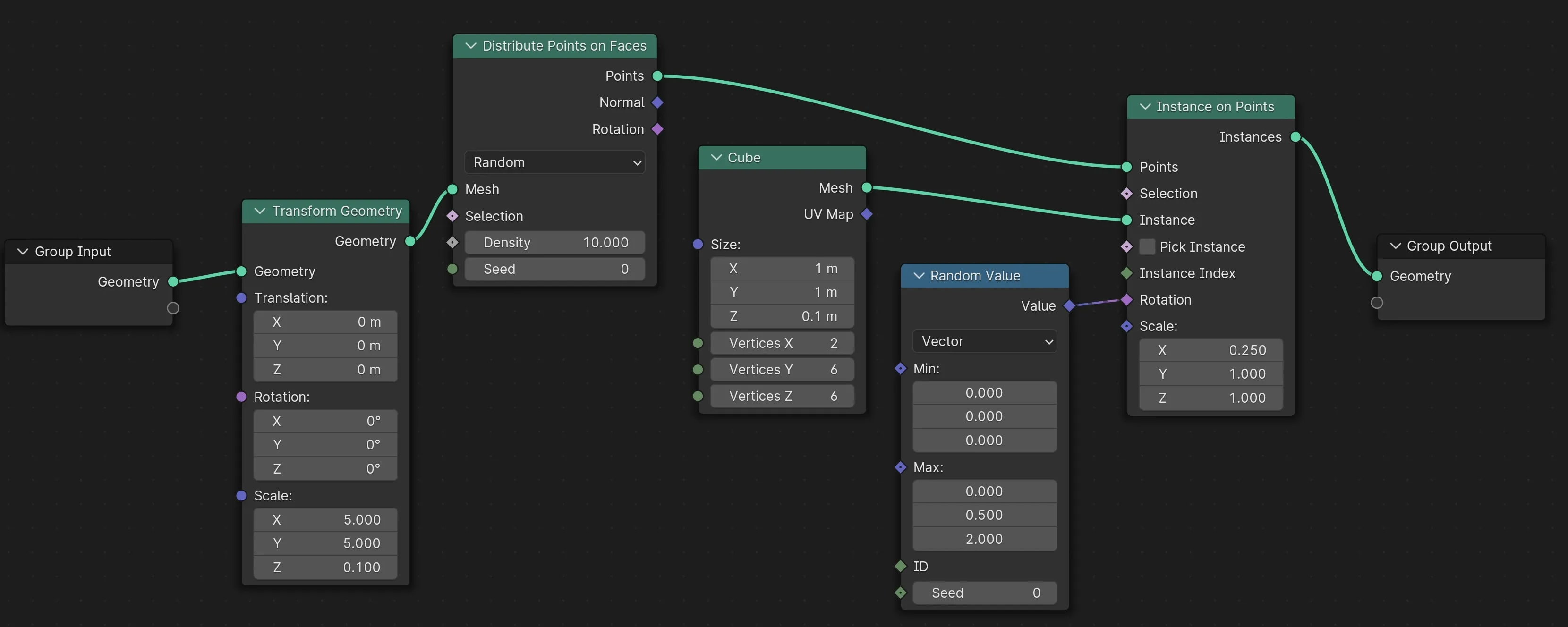Click the Instances output socket

click(1295, 137)
